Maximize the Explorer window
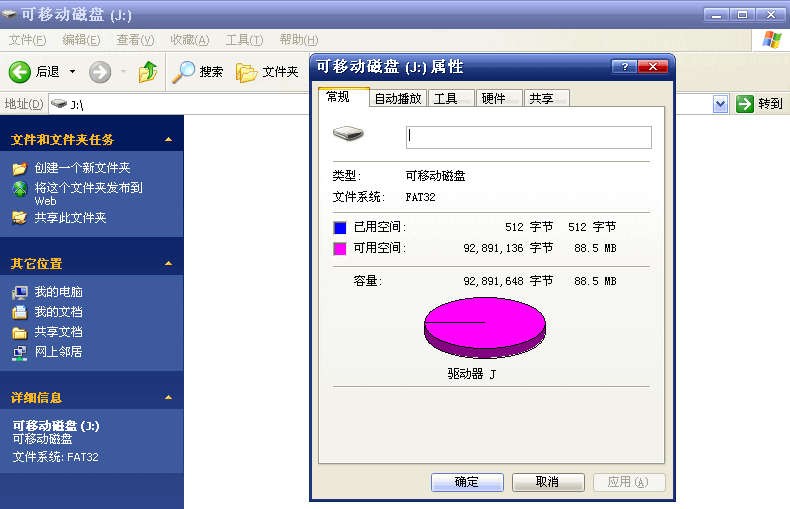790x509 pixels. pos(743,15)
